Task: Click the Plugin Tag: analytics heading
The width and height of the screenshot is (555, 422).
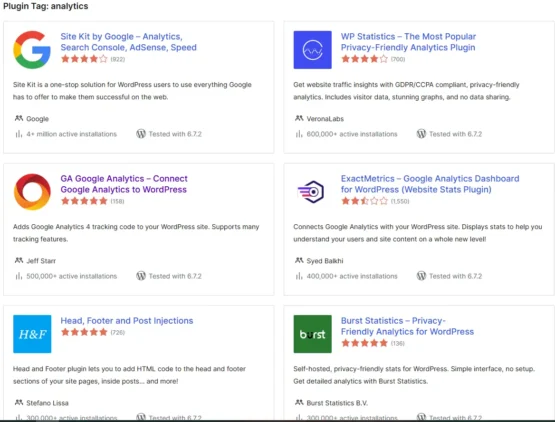Action: pos(46,6)
